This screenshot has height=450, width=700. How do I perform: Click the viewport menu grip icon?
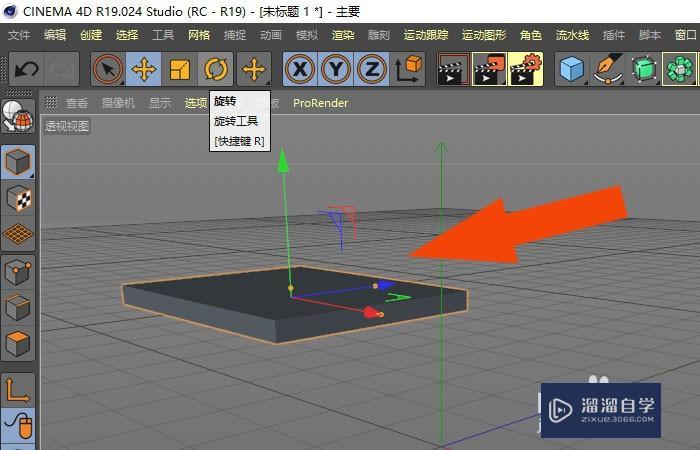pos(51,103)
